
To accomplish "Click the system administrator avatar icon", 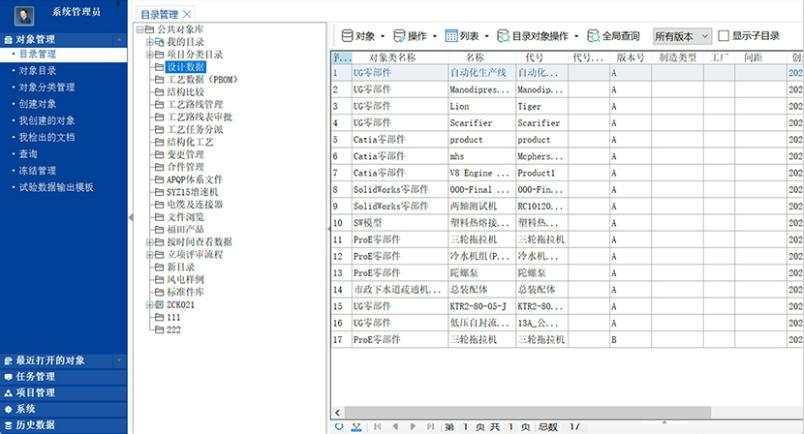I will click(25, 14).
